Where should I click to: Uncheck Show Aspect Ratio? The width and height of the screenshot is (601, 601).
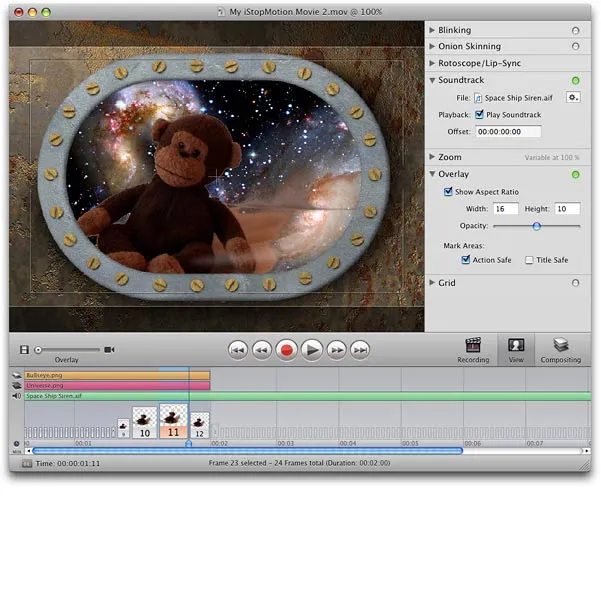[x=448, y=191]
